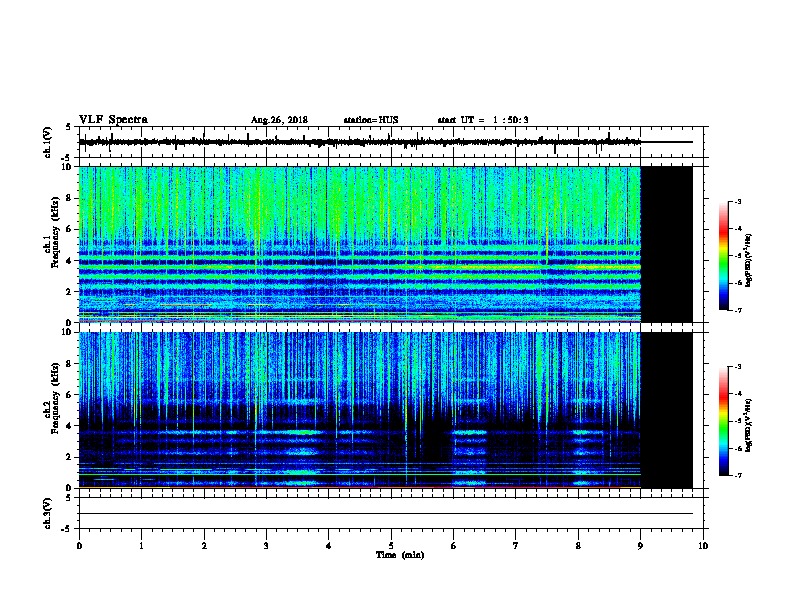Click the time axis tick label "4"

coord(328,546)
